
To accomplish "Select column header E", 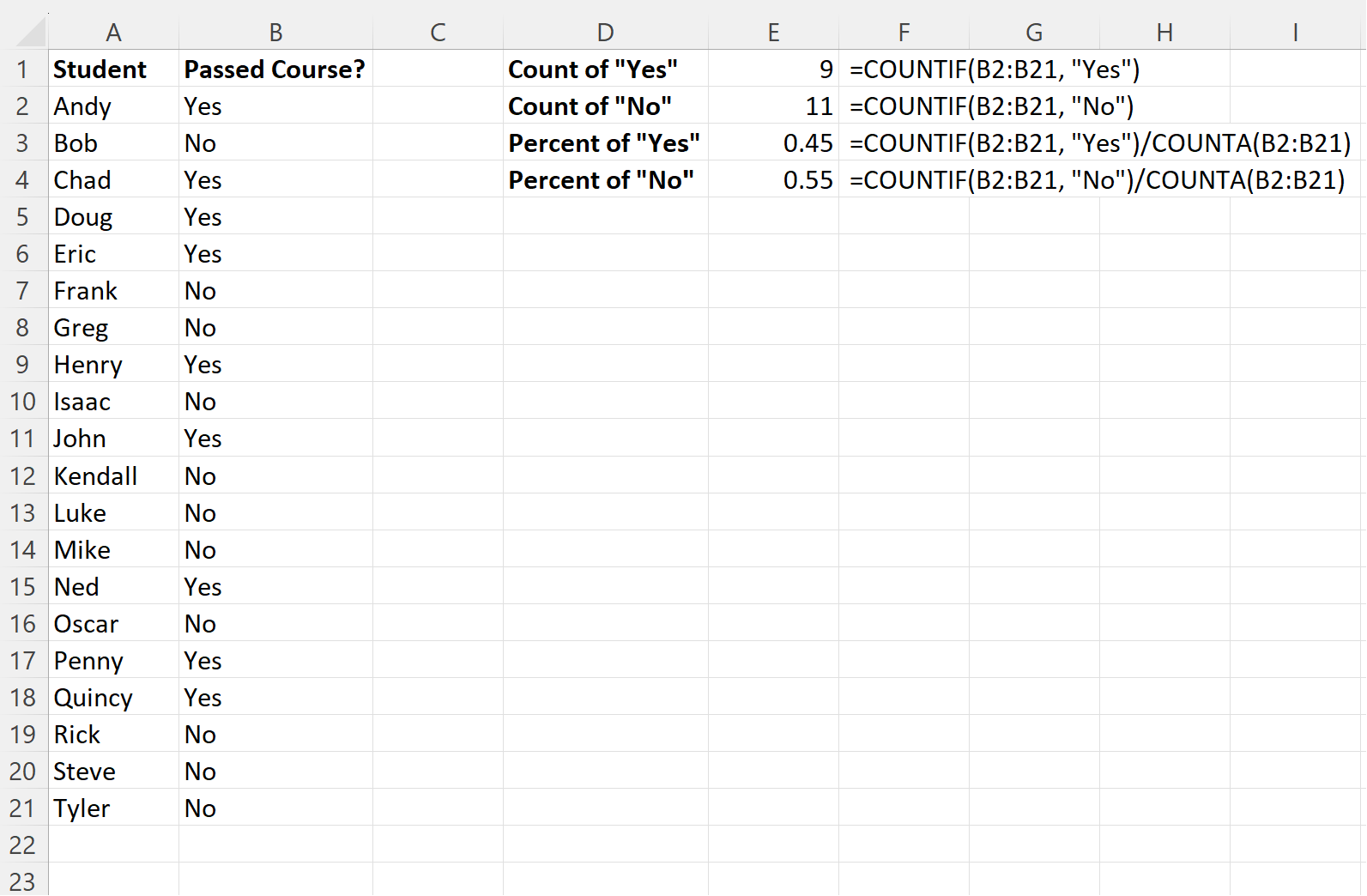I will (x=773, y=32).
